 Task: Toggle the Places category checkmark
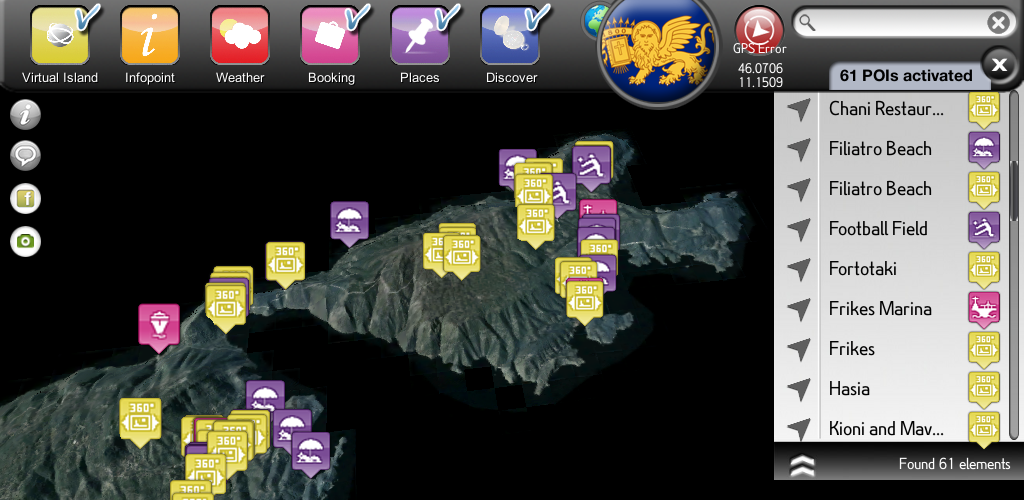(444, 17)
